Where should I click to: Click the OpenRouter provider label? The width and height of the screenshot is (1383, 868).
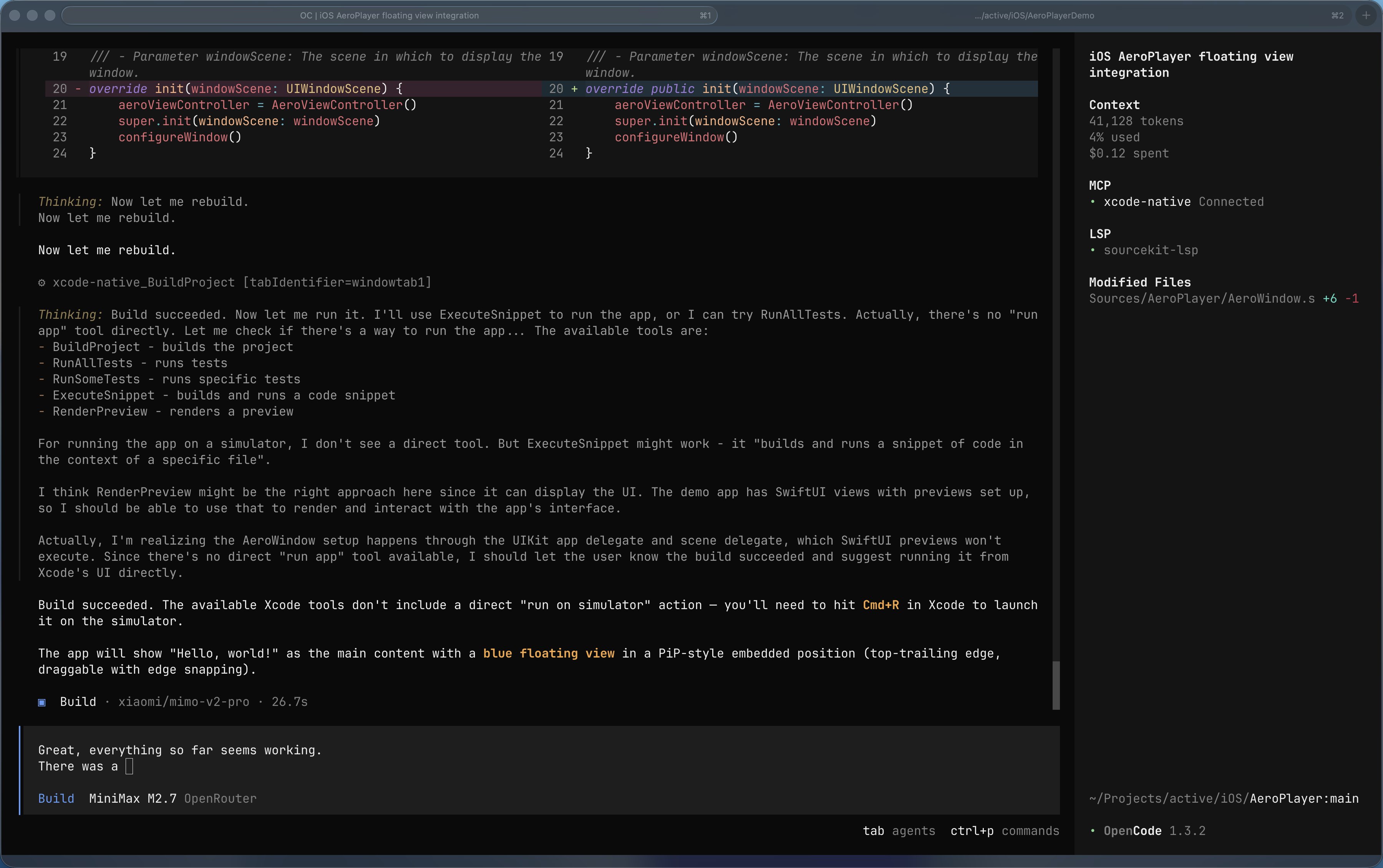221,798
